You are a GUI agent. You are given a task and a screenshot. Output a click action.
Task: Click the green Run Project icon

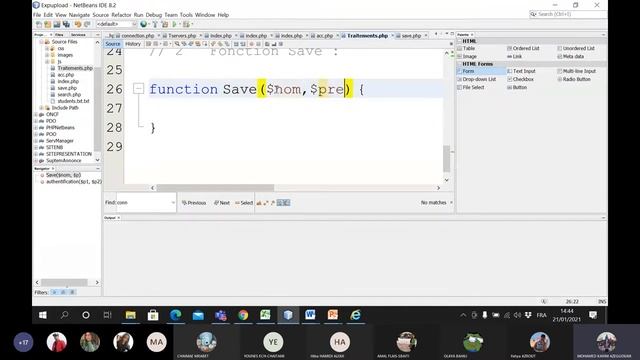pos(175,24)
